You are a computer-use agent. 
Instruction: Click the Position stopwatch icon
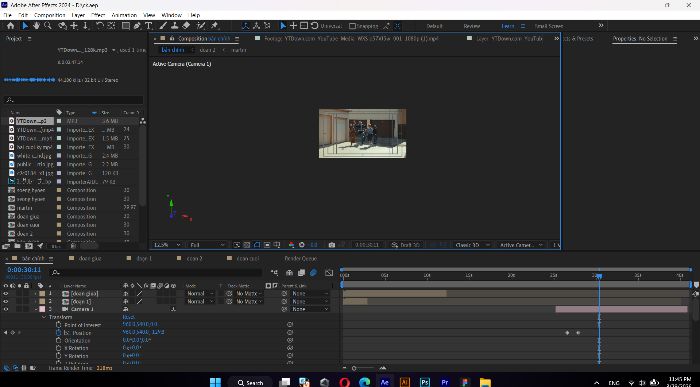pos(58,333)
